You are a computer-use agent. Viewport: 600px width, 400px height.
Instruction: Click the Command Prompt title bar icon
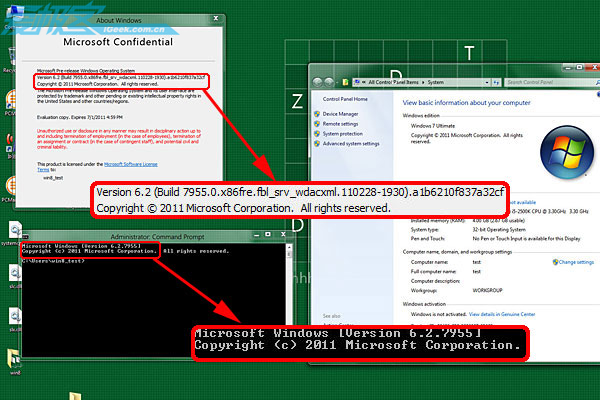pyautogui.click(x=26, y=237)
